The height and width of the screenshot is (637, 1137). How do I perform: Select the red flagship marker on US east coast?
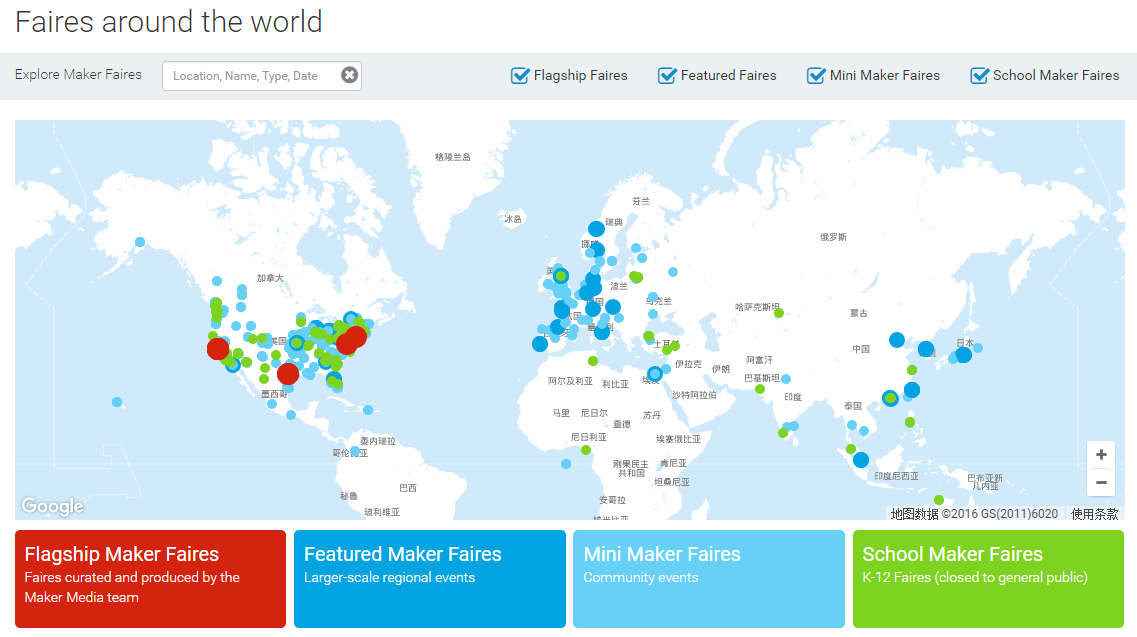tap(355, 337)
